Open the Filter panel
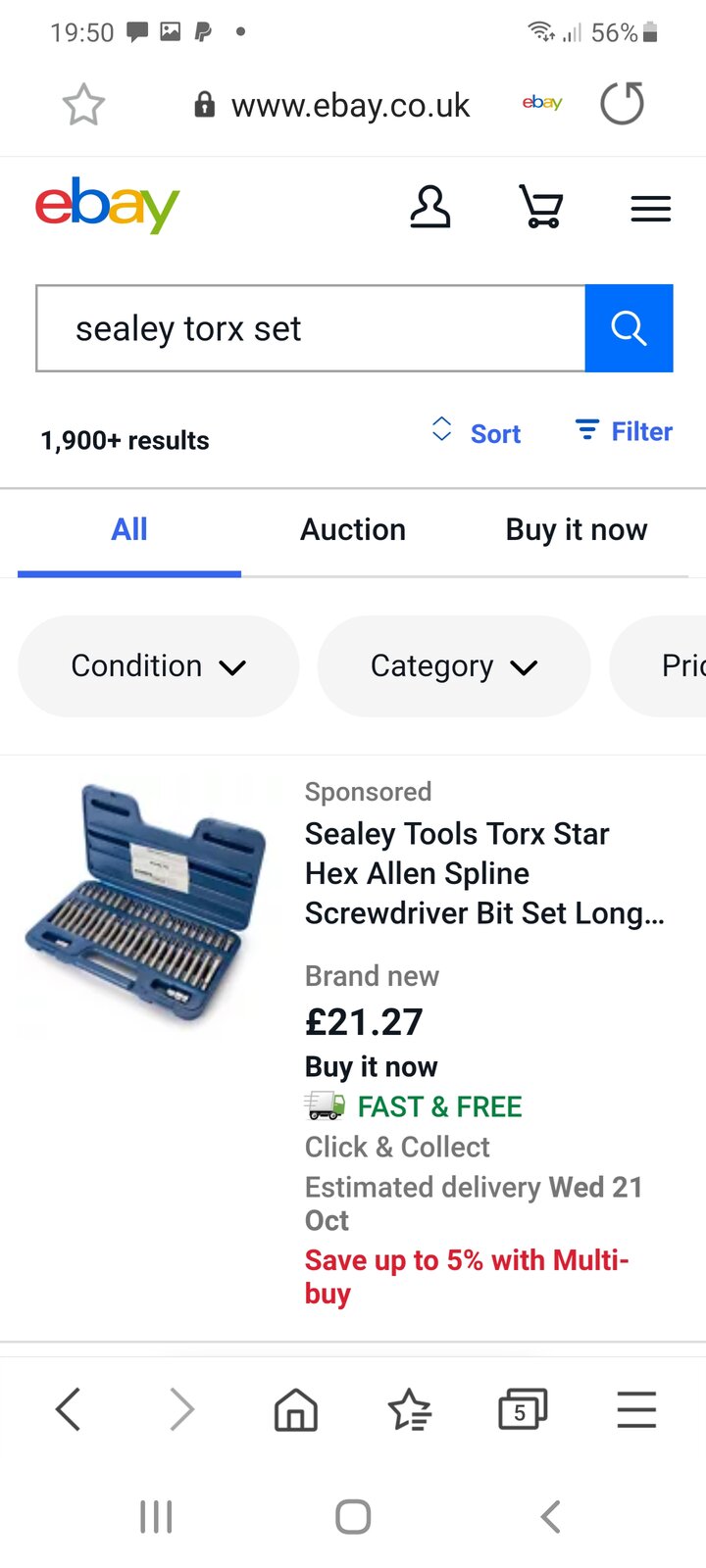This screenshot has height=1568, width=706. click(624, 431)
